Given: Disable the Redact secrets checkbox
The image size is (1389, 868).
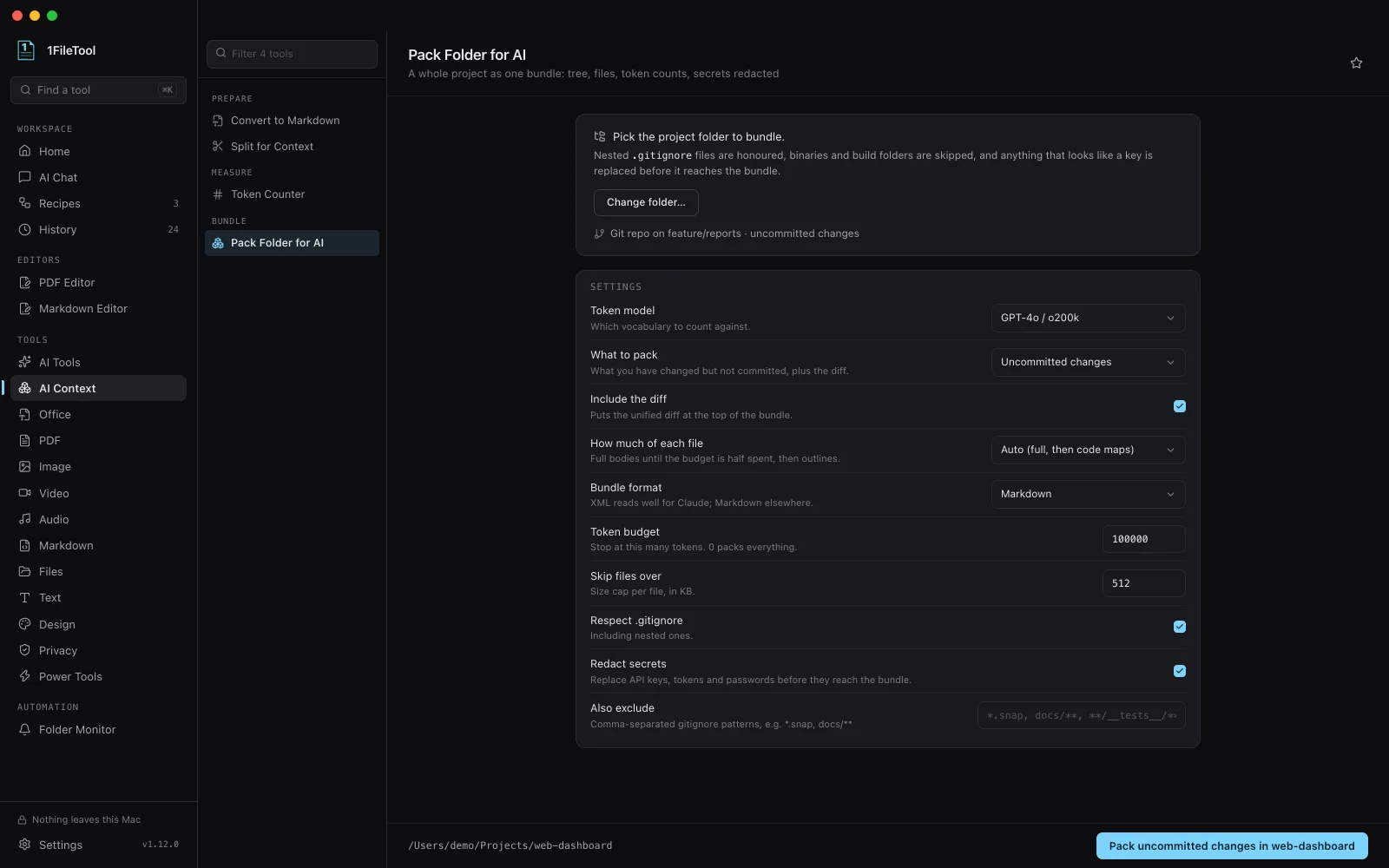Looking at the screenshot, I should tap(1179, 671).
